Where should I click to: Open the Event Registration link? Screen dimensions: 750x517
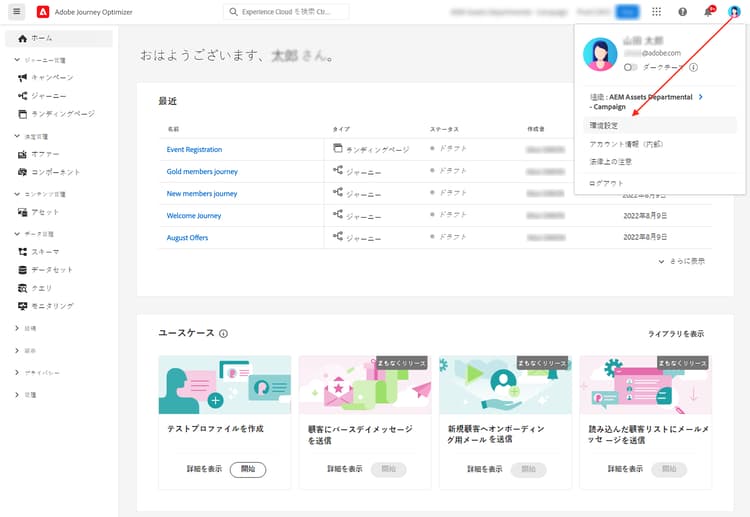tap(194, 150)
